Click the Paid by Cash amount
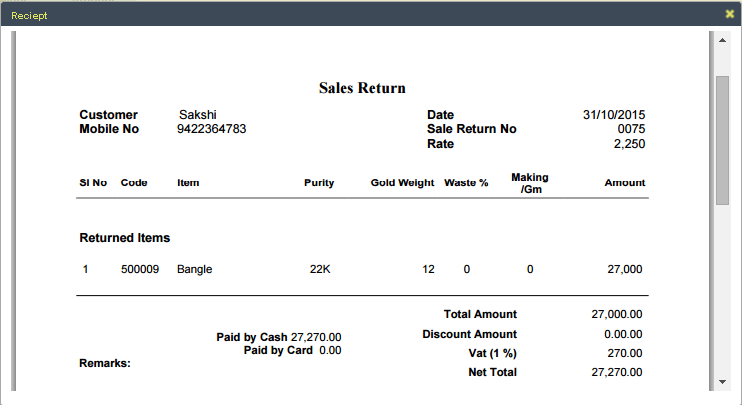 (x=316, y=337)
